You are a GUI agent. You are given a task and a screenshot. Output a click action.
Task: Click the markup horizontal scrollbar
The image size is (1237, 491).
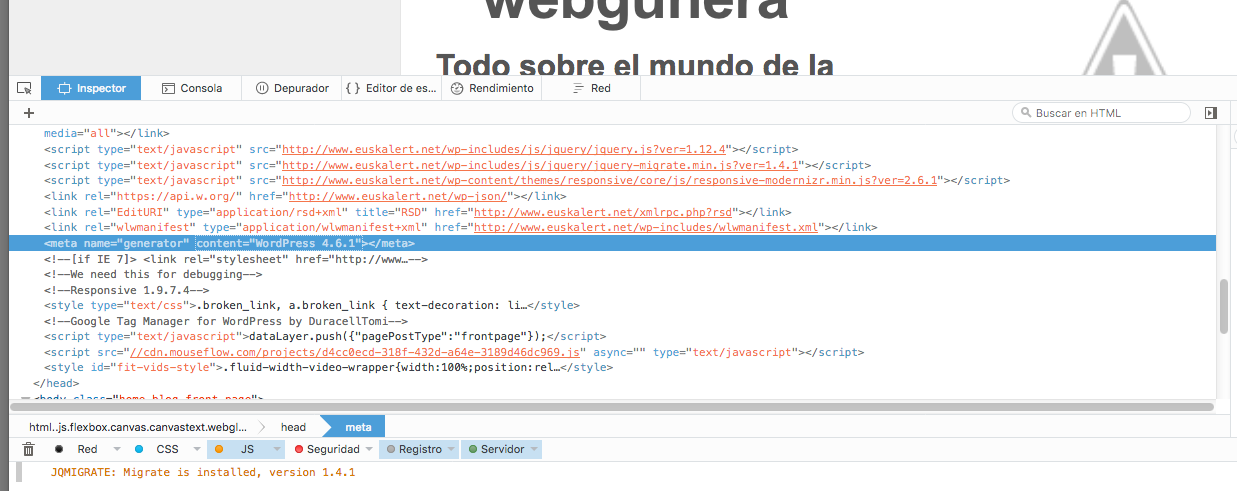[x=612, y=407]
